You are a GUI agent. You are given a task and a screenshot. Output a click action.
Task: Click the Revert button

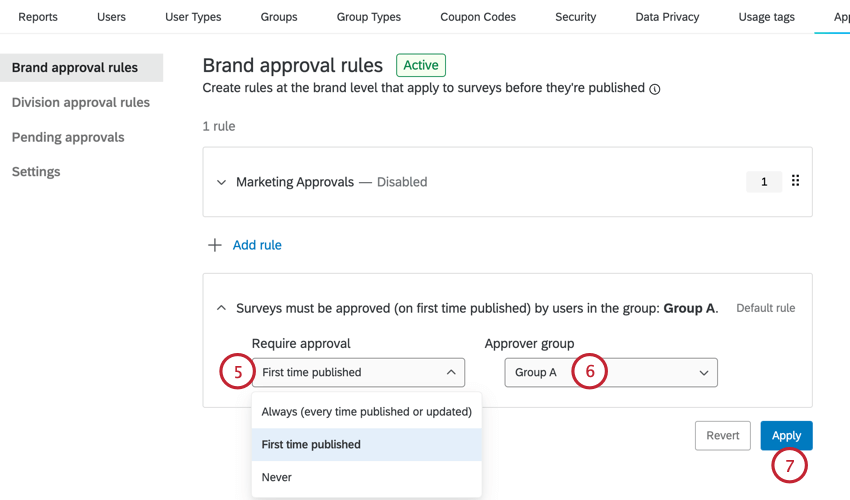722,435
